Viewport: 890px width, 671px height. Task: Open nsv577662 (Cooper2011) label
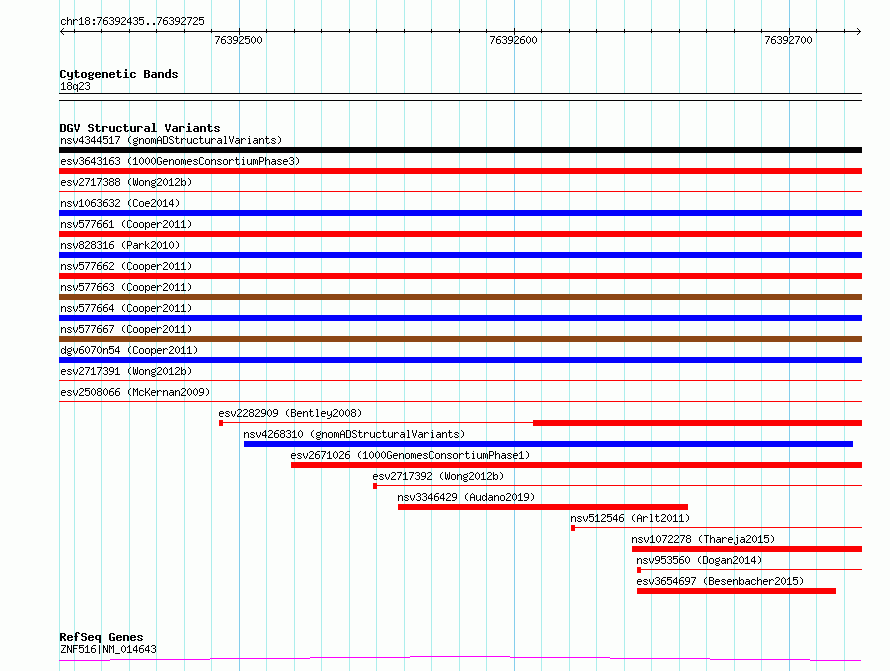(x=126, y=266)
